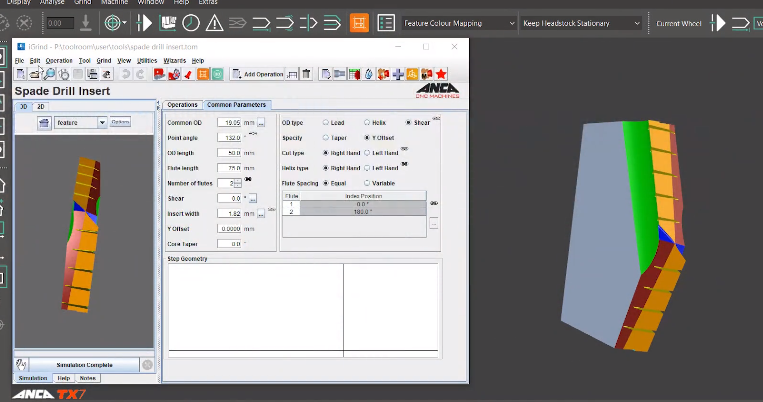The height and width of the screenshot is (402, 763).
Task: Set Flute Spacing to Variable
Action: coord(367,183)
